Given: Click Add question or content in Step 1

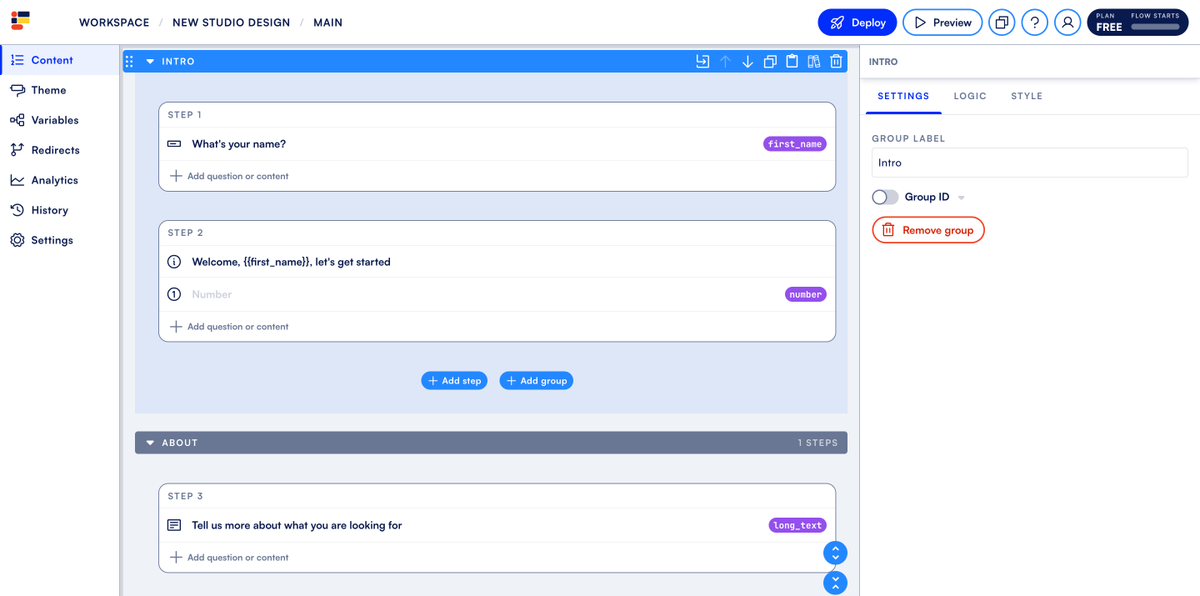Looking at the screenshot, I should click(x=229, y=176).
